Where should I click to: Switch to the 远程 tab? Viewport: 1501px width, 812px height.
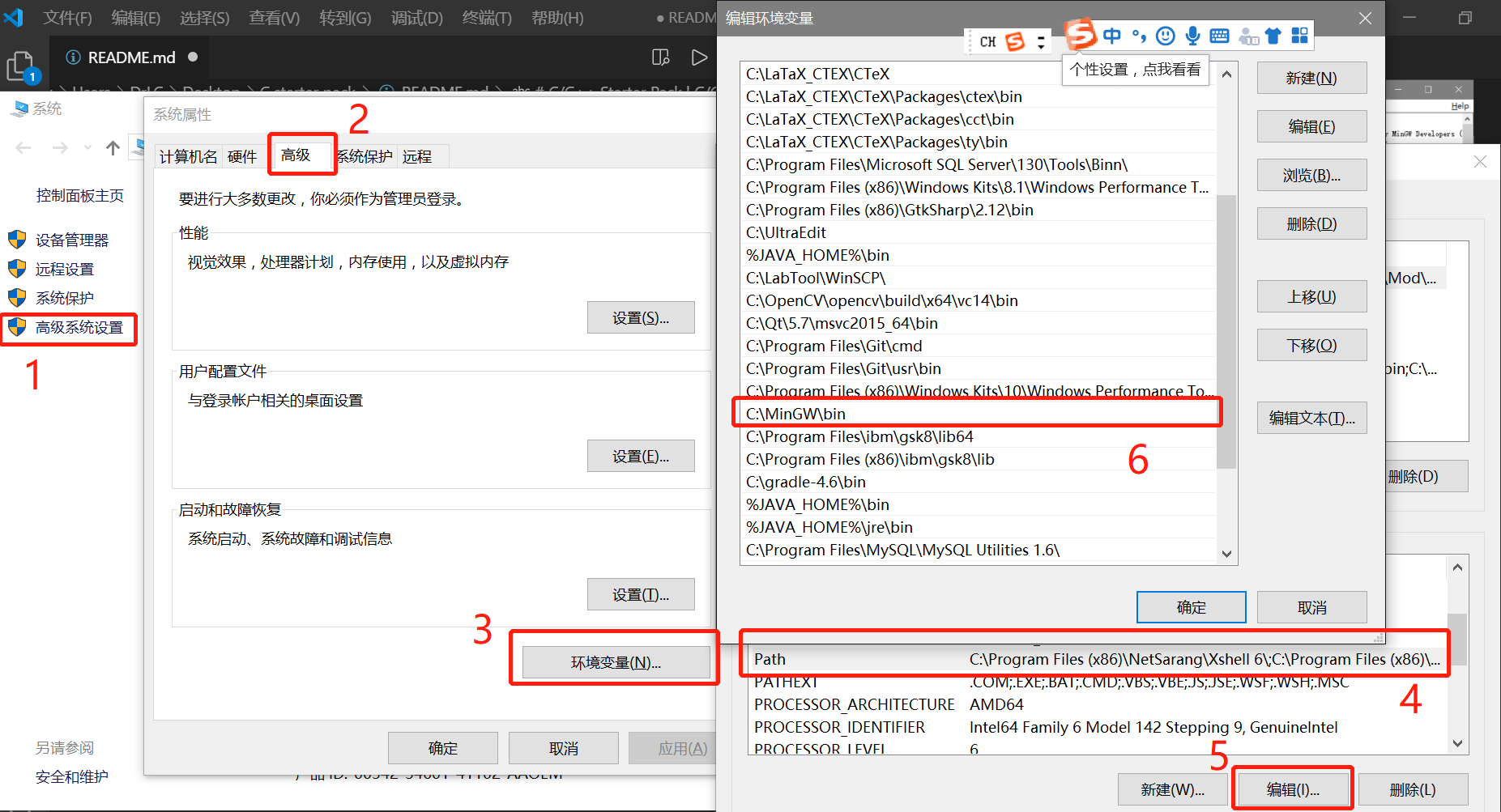(417, 156)
